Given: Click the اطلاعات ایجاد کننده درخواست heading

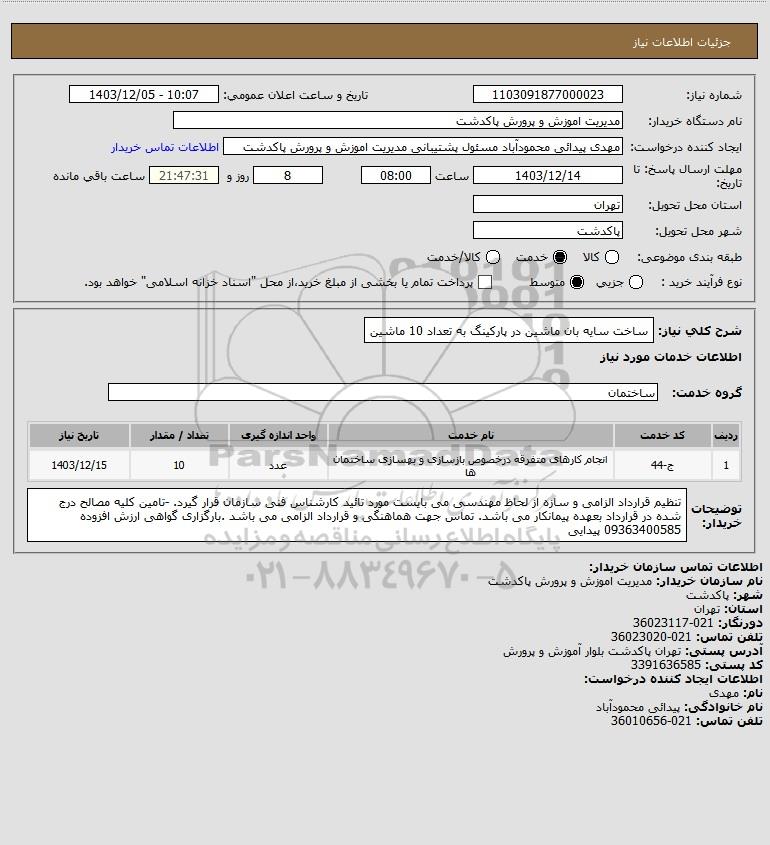Looking at the screenshot, I should (673, 679).
